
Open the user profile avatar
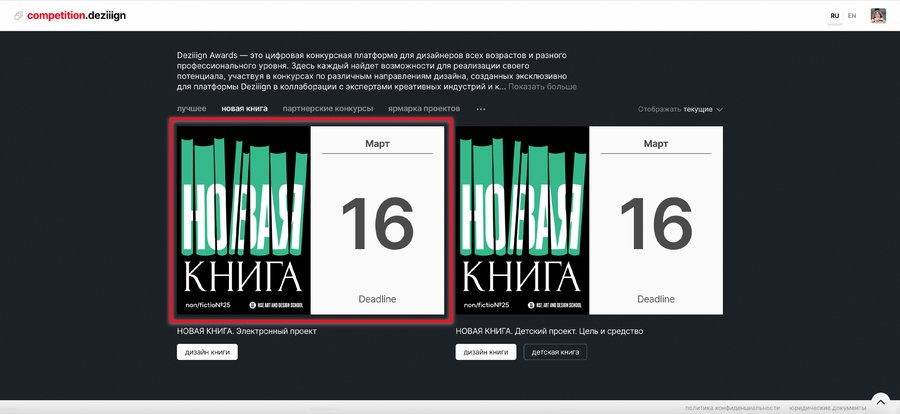pyautogui.click(x=878, y=16)
